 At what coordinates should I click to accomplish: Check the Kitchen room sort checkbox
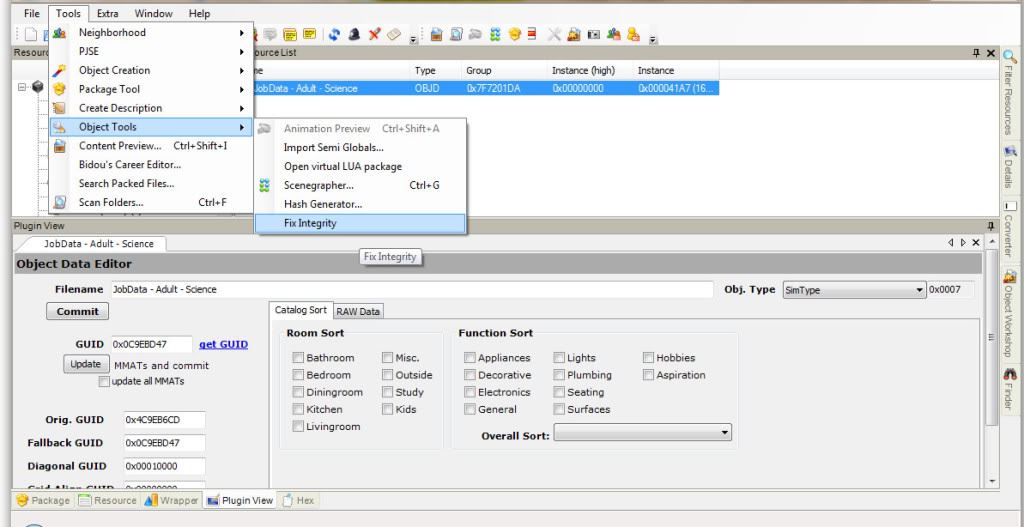point(298,409)
